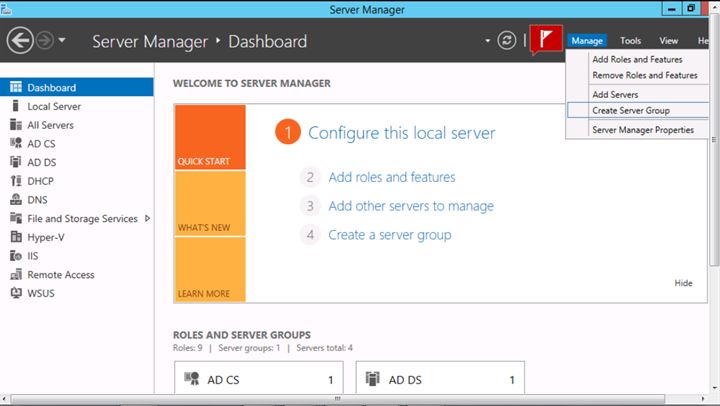Select the DHCP sidebar icon
Image resolution: width=720 pixels, height=406 pixels.
click(x=16, y=181)
